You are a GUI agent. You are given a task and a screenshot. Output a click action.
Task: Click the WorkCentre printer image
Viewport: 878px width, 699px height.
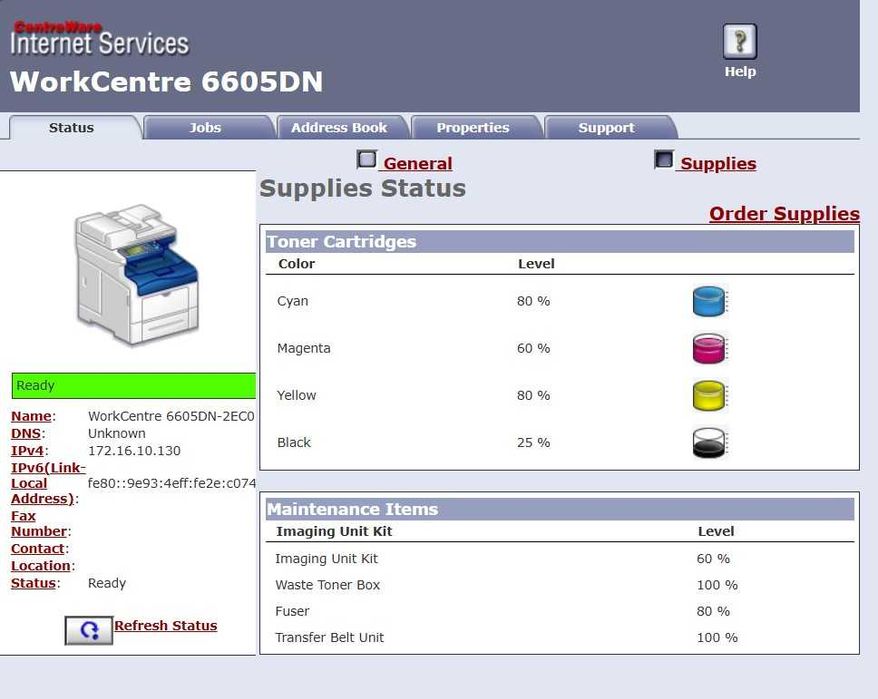(x=137, y=274)
